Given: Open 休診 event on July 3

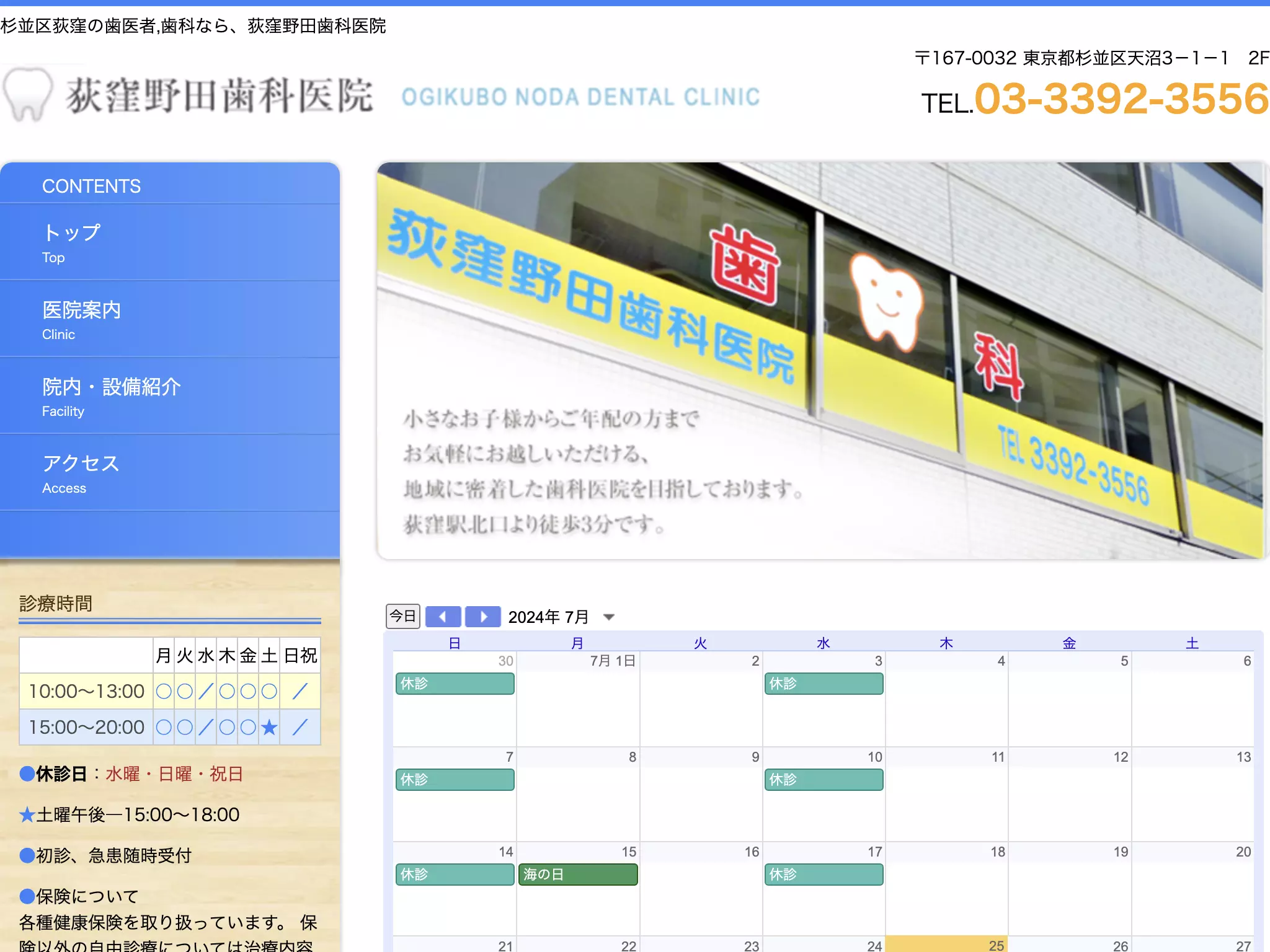Looking at the screenshot, I should coord(824,684).
